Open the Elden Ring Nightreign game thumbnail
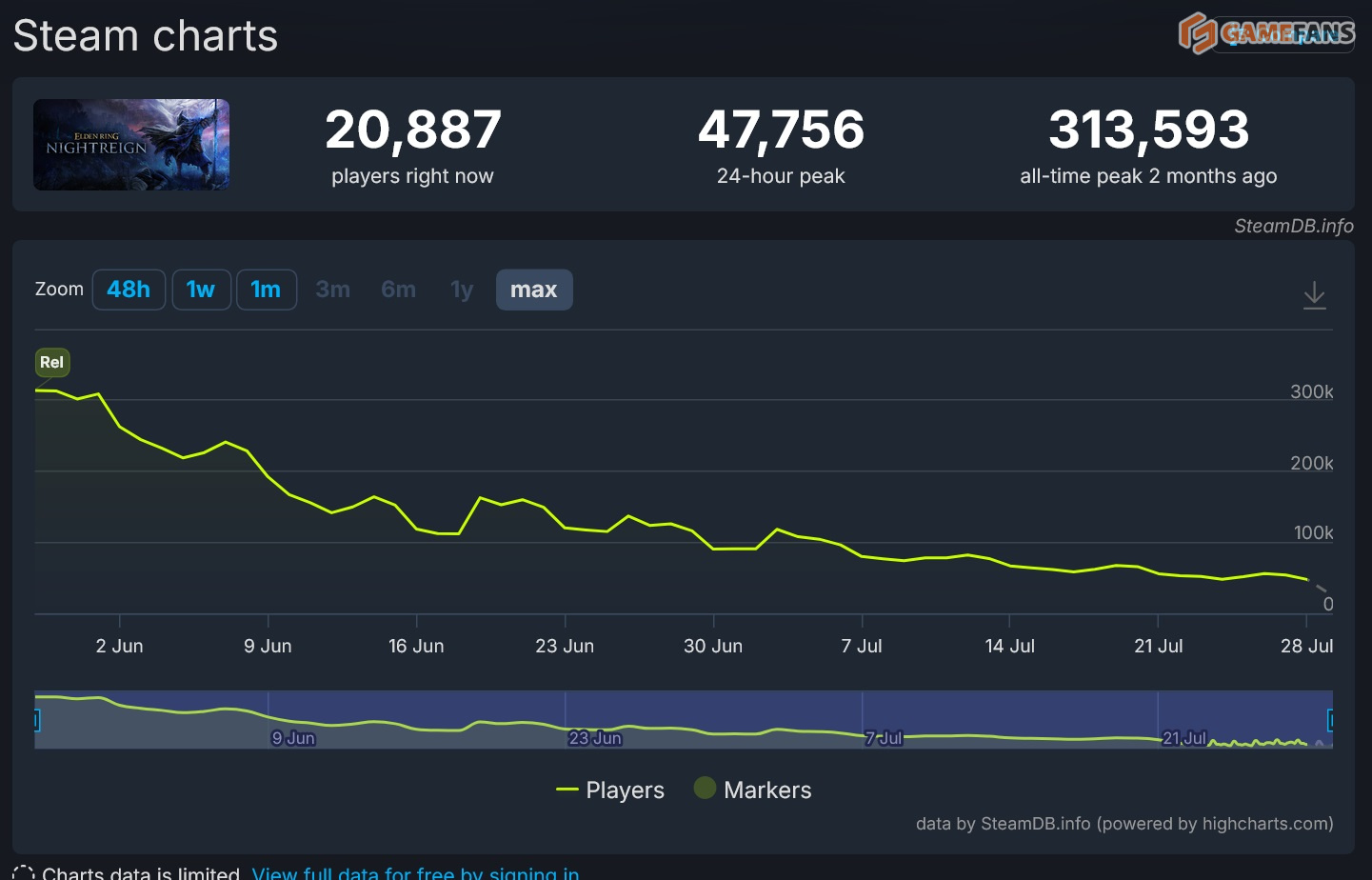Viewport: 1372px width, 880px height. [x=131, y=145]
